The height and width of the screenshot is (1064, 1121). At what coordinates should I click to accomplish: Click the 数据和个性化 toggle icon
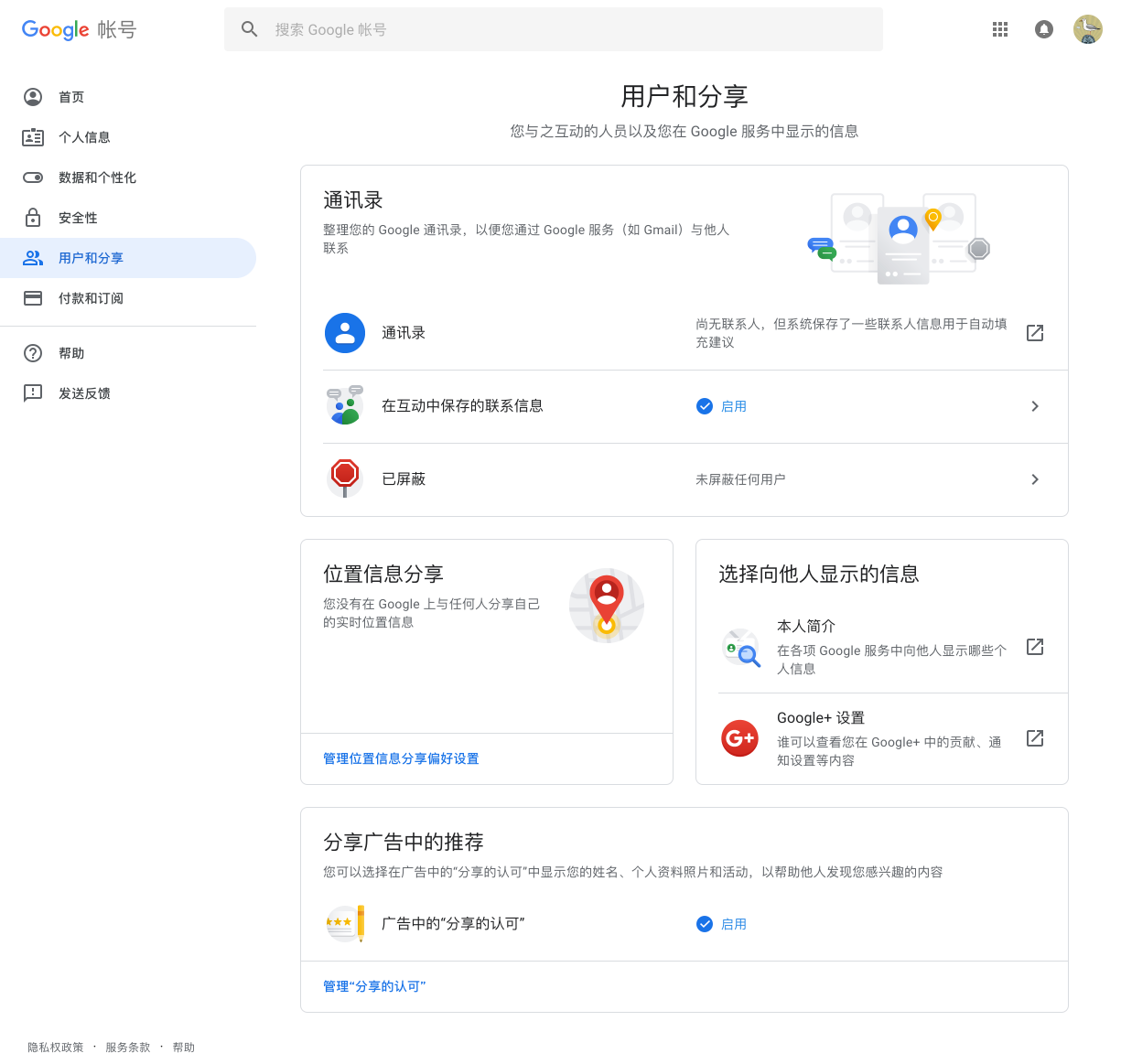(33, 177)
